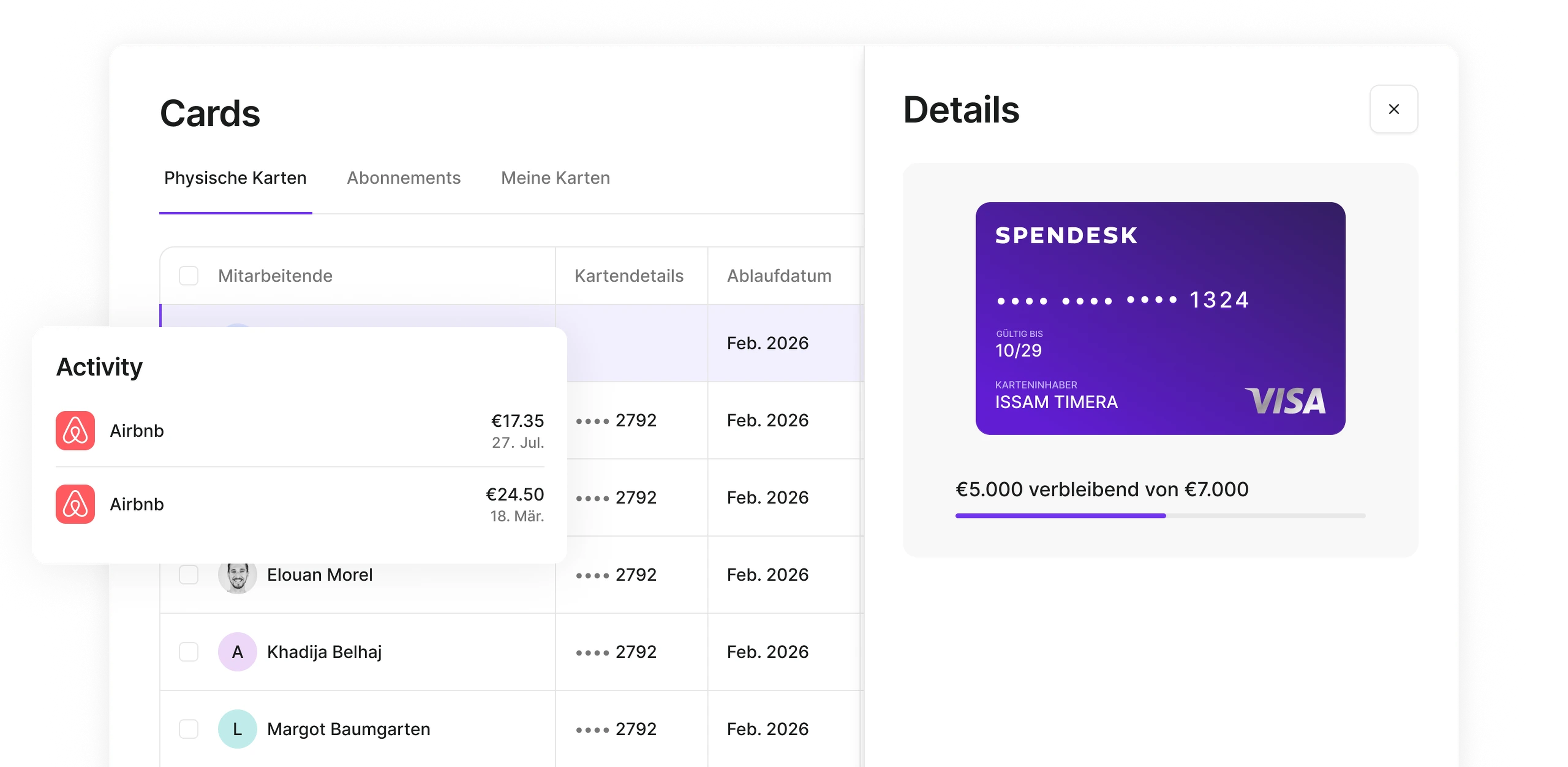Click card number 2792 in Margot Baumgarten's row
The width and height of the screenshot is (1568, 767).
616,729
